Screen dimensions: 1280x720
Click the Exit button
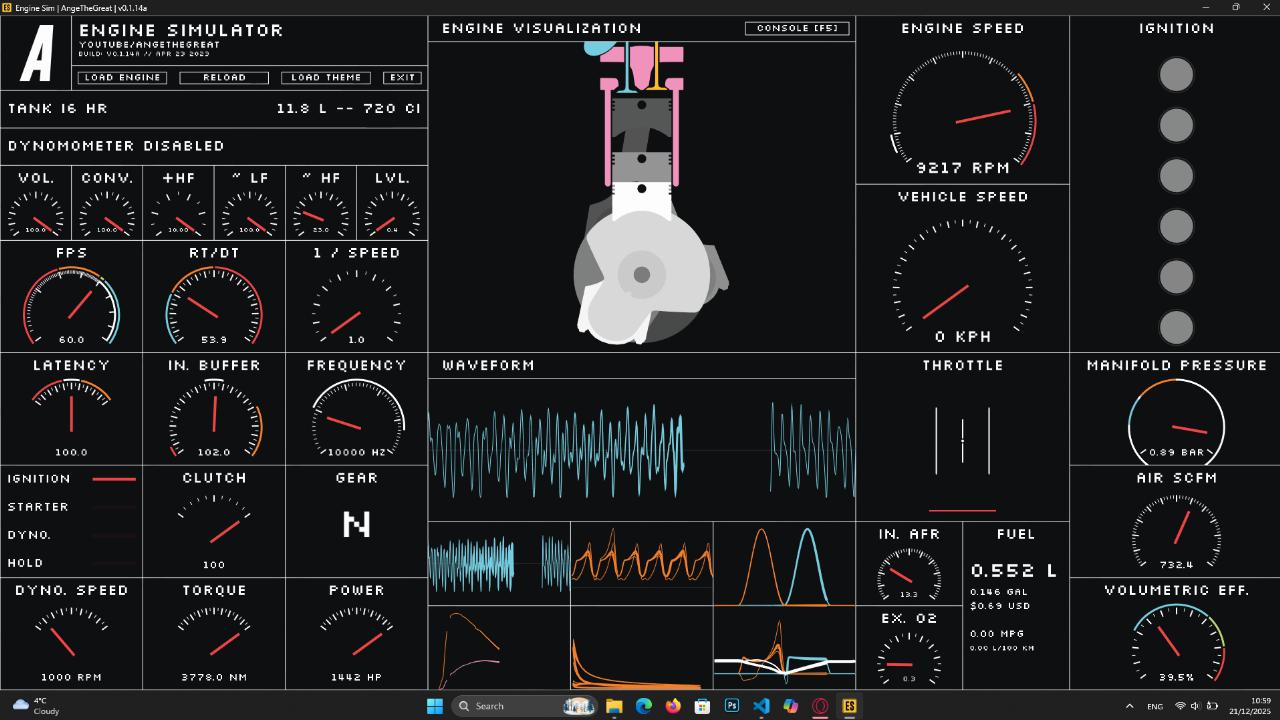click(402, 77)
